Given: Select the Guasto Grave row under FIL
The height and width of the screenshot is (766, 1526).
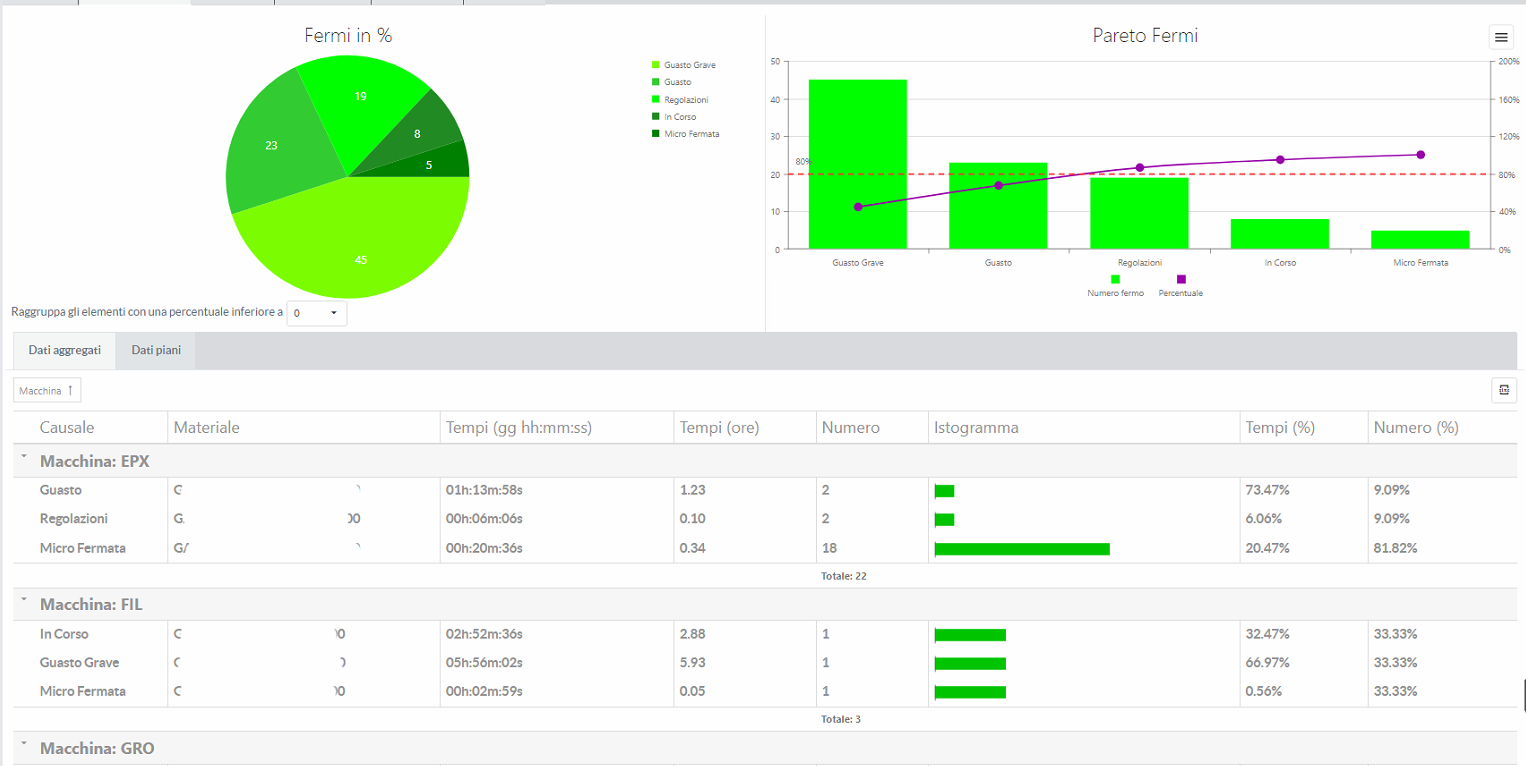Looking at the screenshot, I should (765, 663).
